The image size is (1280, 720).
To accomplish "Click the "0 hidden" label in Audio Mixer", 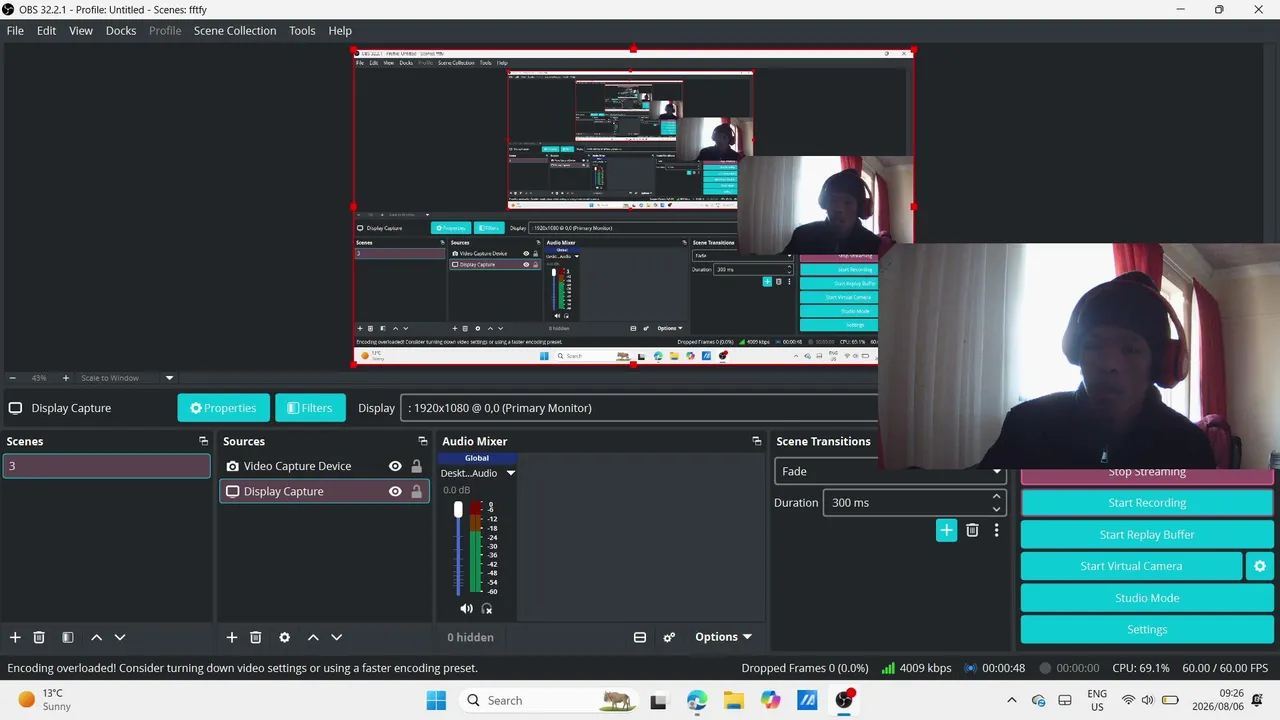I will click(470, 637).
